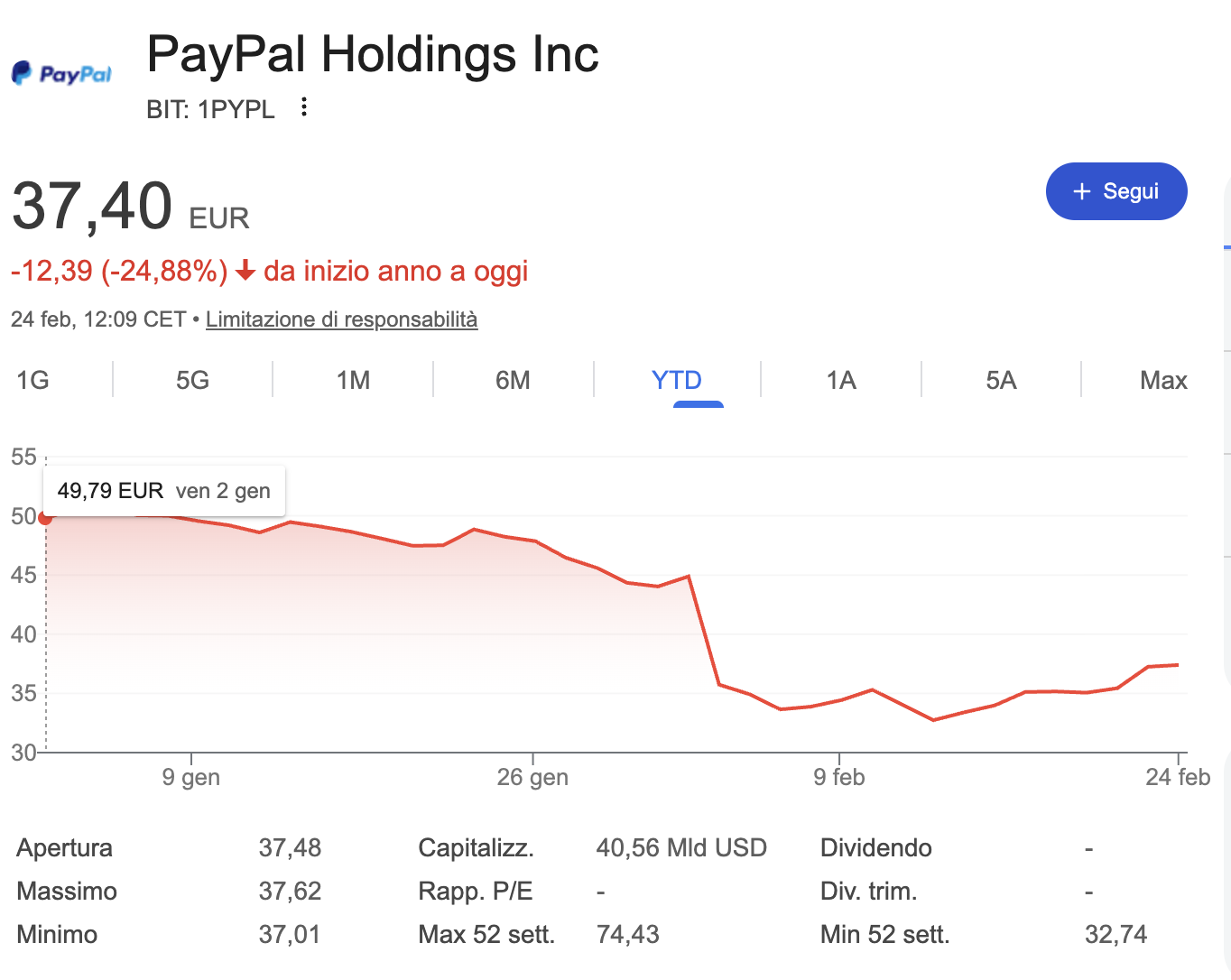Screen dimensions: 1231x980
Task: Switch to the 1A annual chart
Action: pyautogui.click(x=840, y=380)
